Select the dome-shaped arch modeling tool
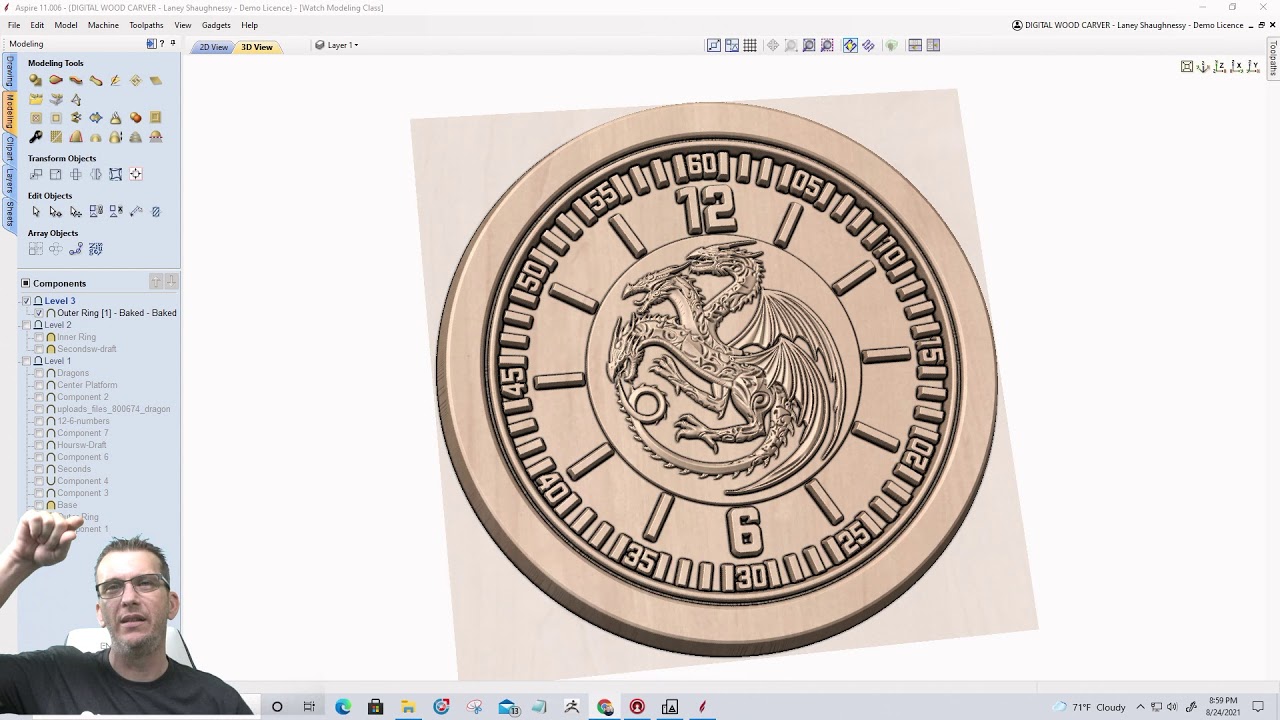1280x720 pixels. click(96, 137)
